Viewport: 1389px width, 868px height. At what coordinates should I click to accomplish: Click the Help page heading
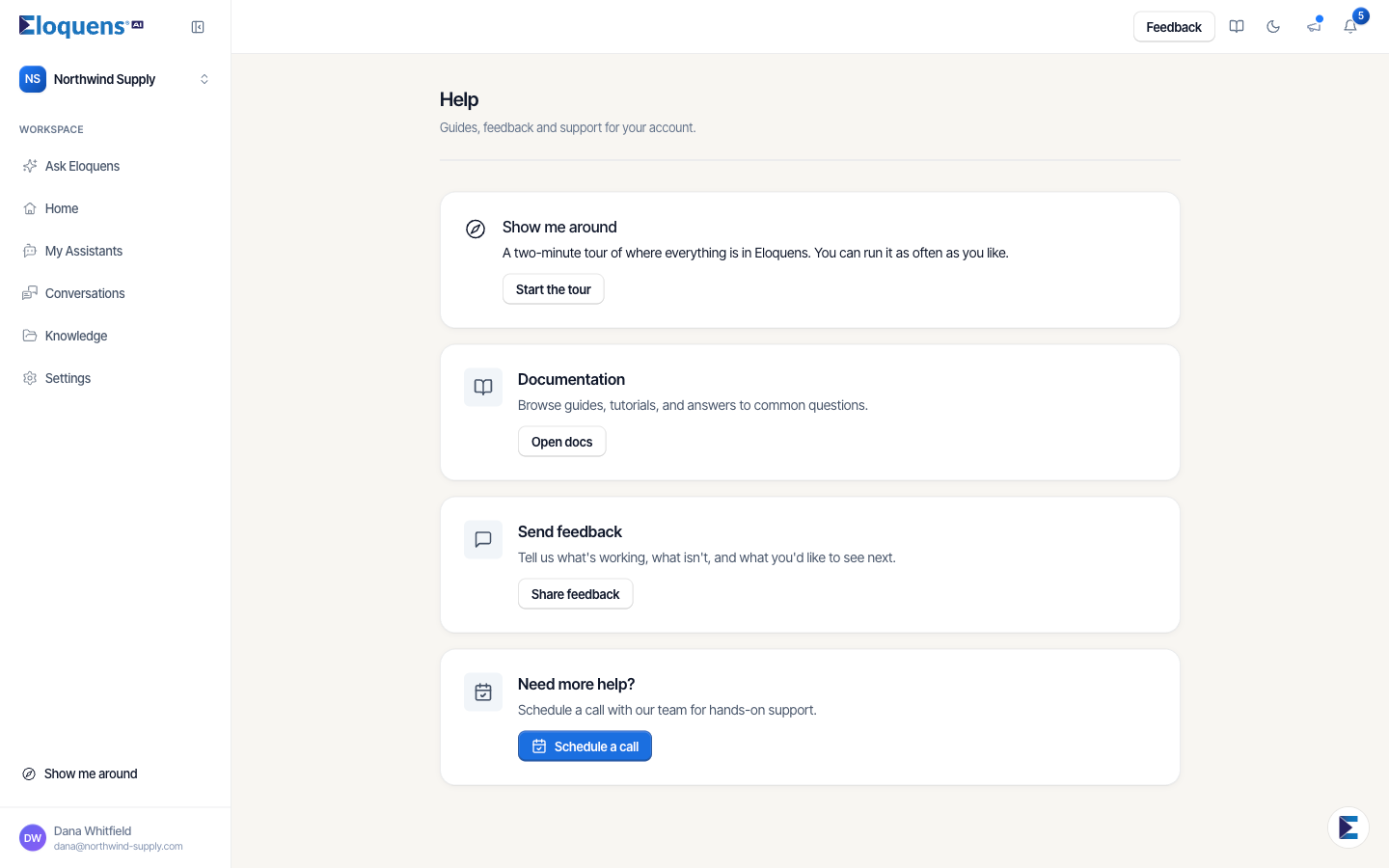pyautogui.click(x=459, y=99)
